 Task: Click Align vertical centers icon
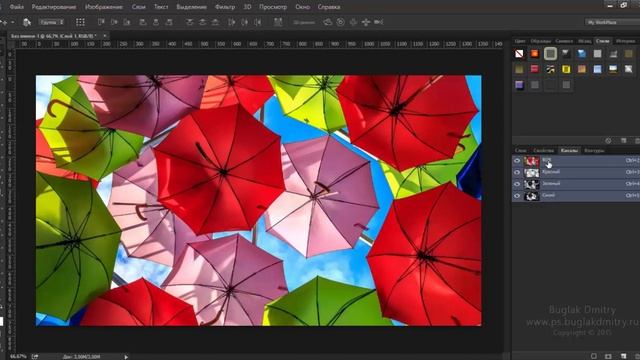pyautogui.click(x=114, y=22)
